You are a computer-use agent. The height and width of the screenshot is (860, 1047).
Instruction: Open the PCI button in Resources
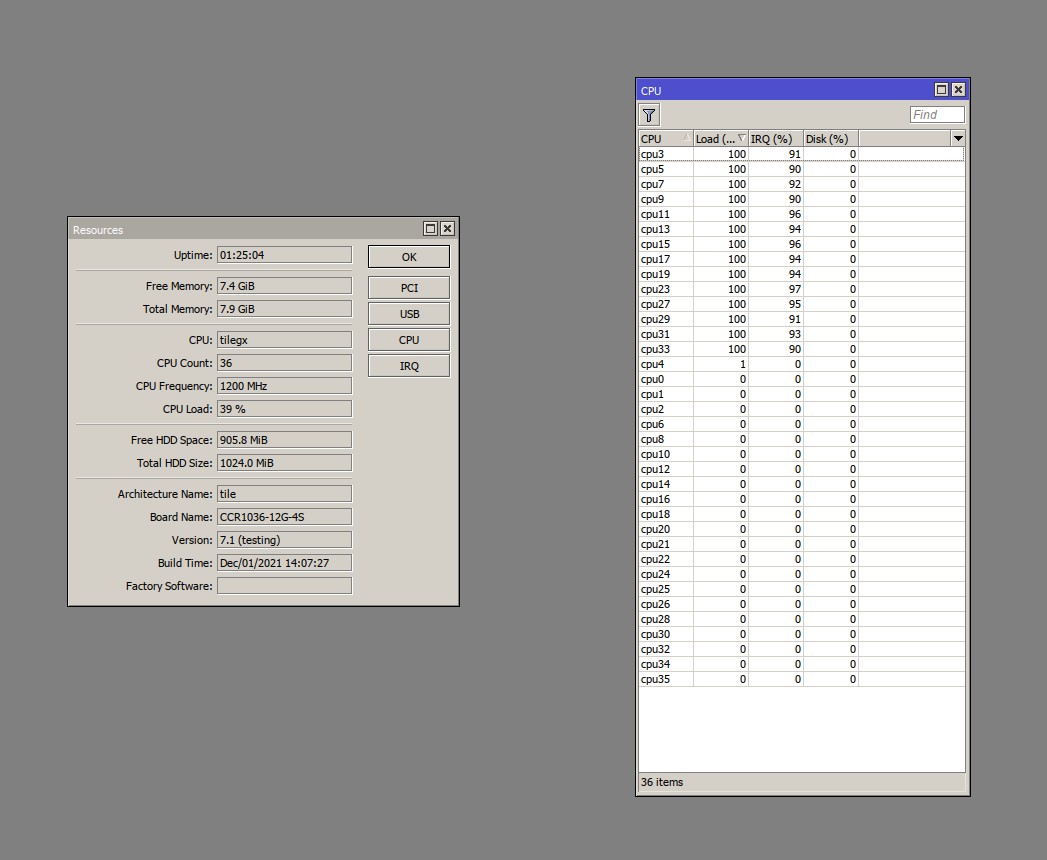tap(409, 288)
